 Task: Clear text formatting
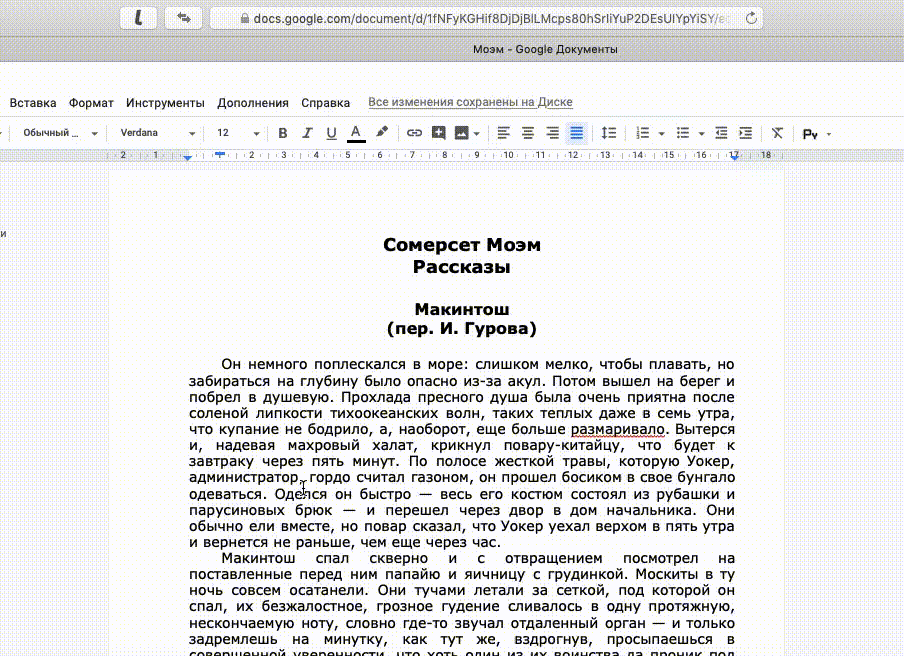777,133
